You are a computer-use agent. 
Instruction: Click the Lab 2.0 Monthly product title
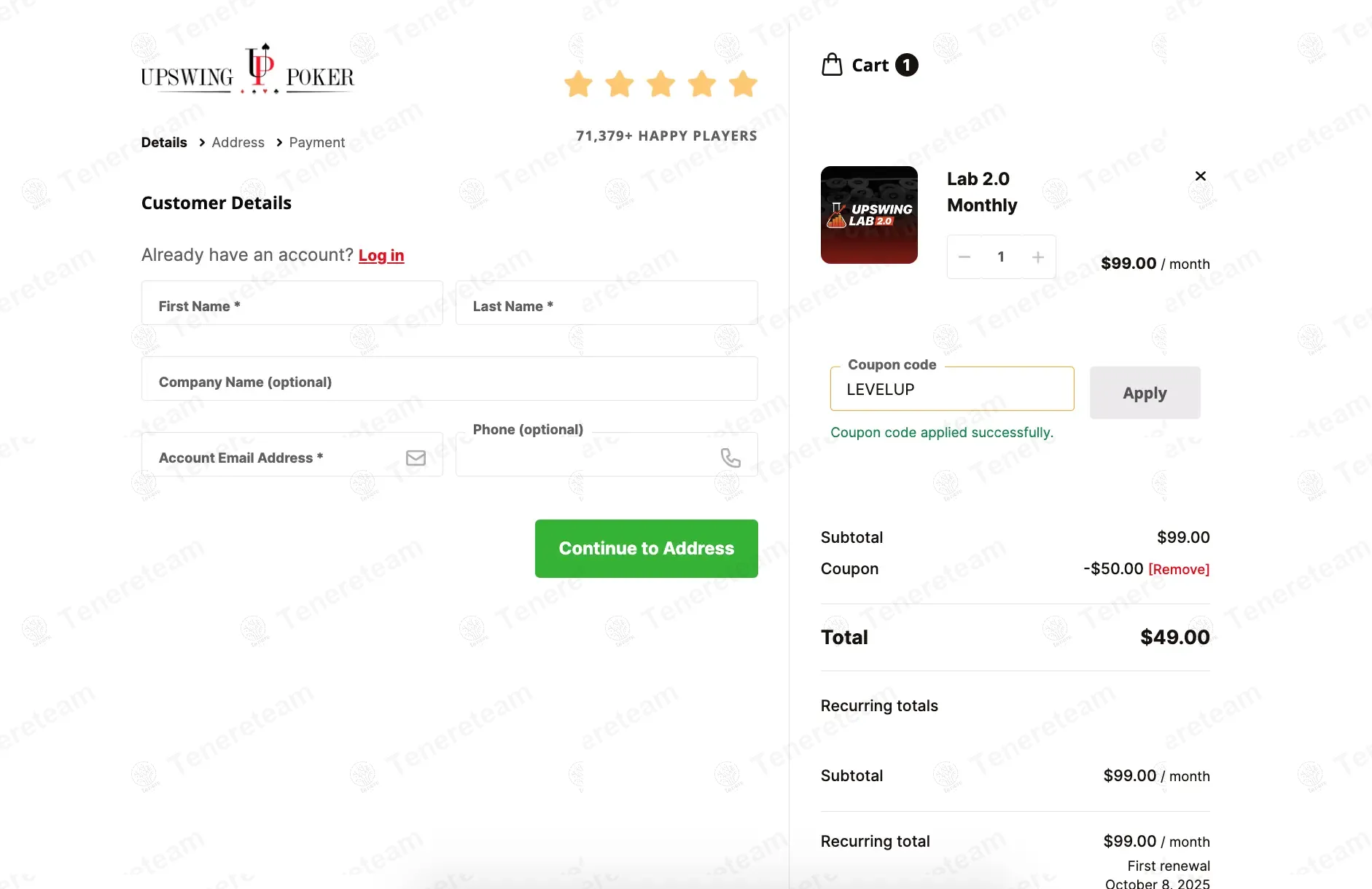click(982, 192)
